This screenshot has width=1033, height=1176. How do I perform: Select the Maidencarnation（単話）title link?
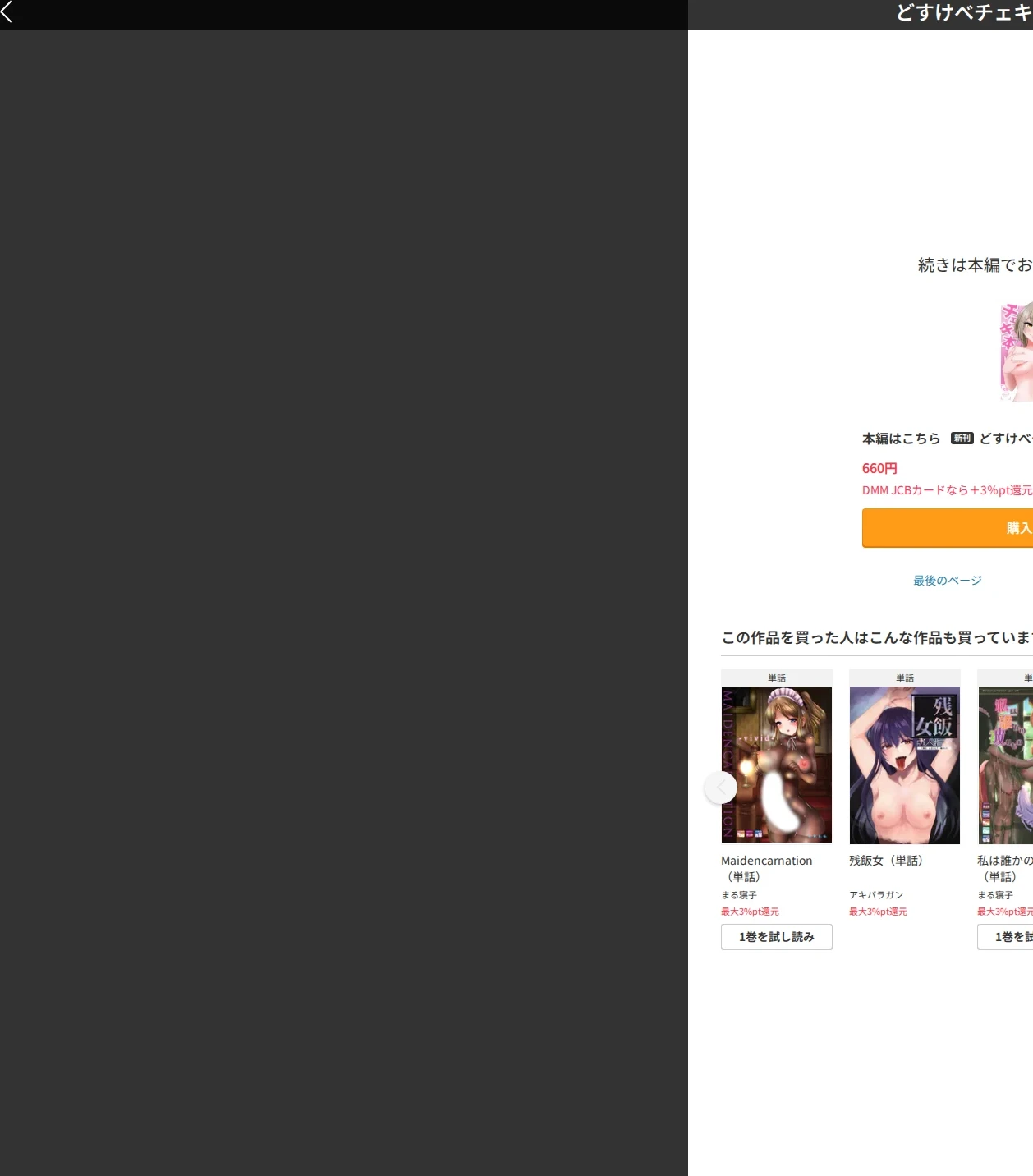tap(767, 868)
